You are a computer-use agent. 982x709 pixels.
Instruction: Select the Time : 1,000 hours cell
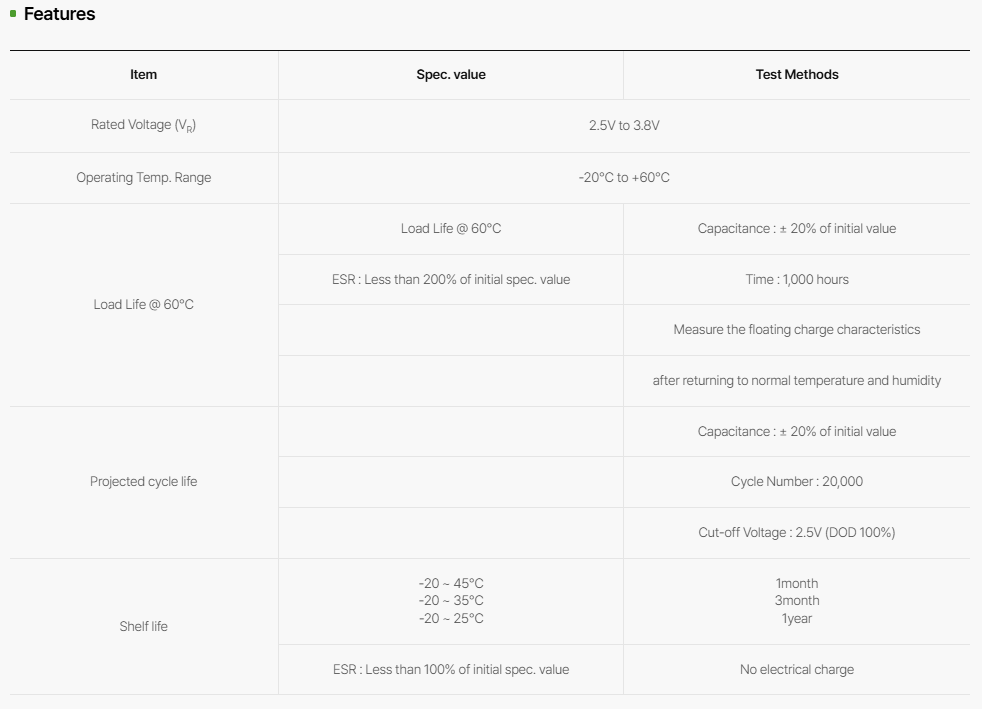coord(797,279)
